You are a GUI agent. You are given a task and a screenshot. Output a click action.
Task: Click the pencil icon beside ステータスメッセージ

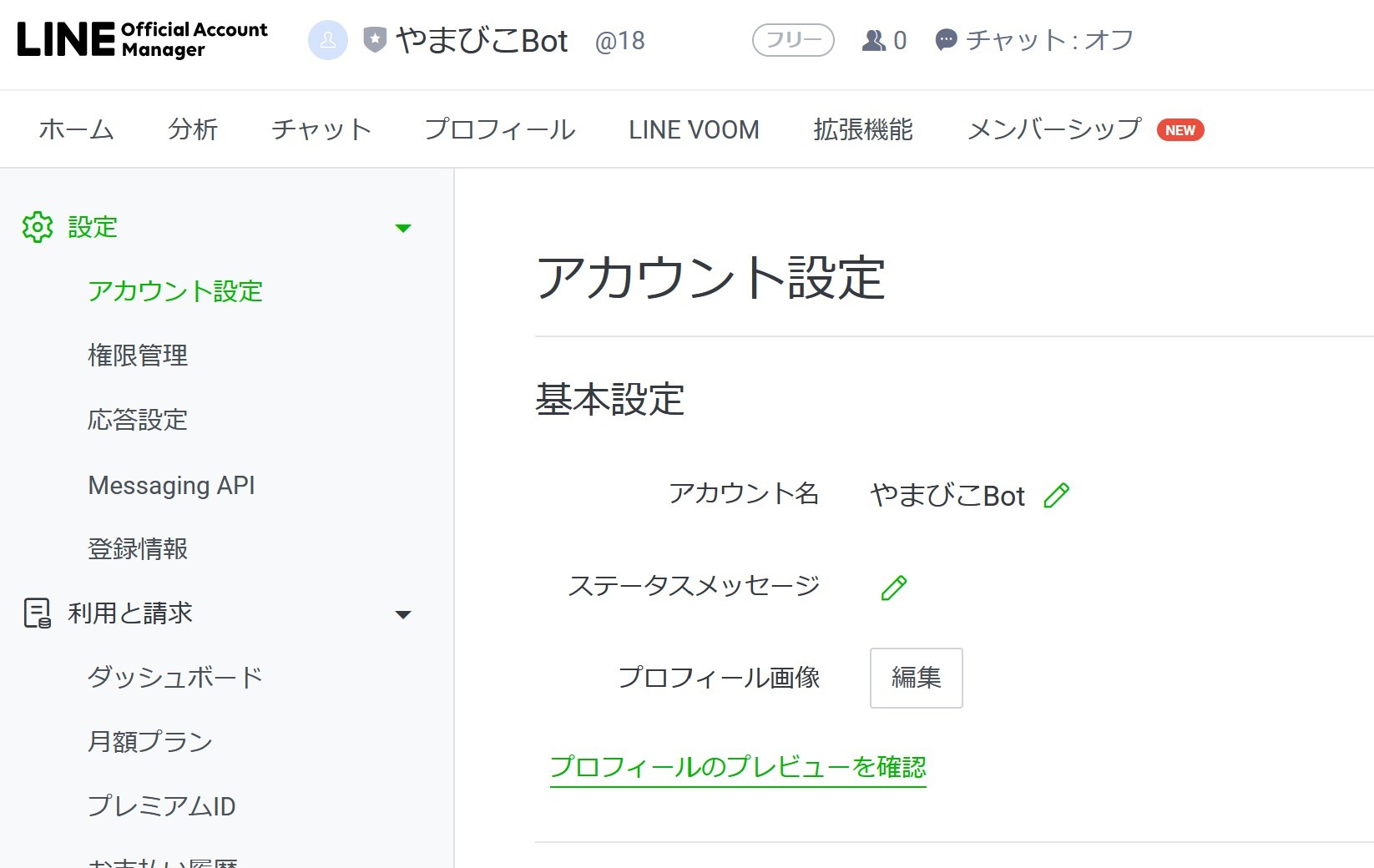click(x=894, y=588)
